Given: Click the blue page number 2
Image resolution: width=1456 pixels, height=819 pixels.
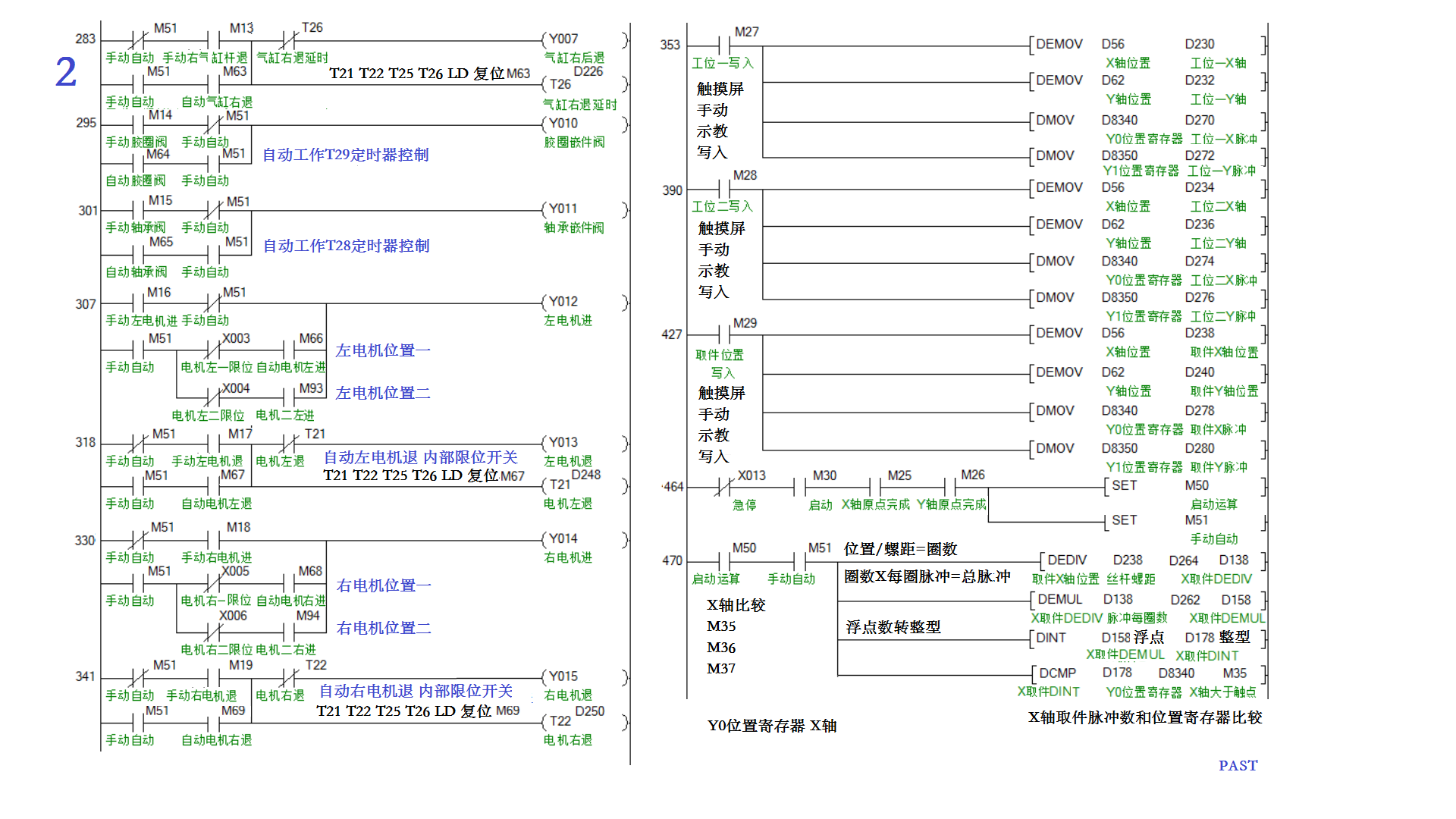Looking at the screenshot, I should click(x=66, y=73).
